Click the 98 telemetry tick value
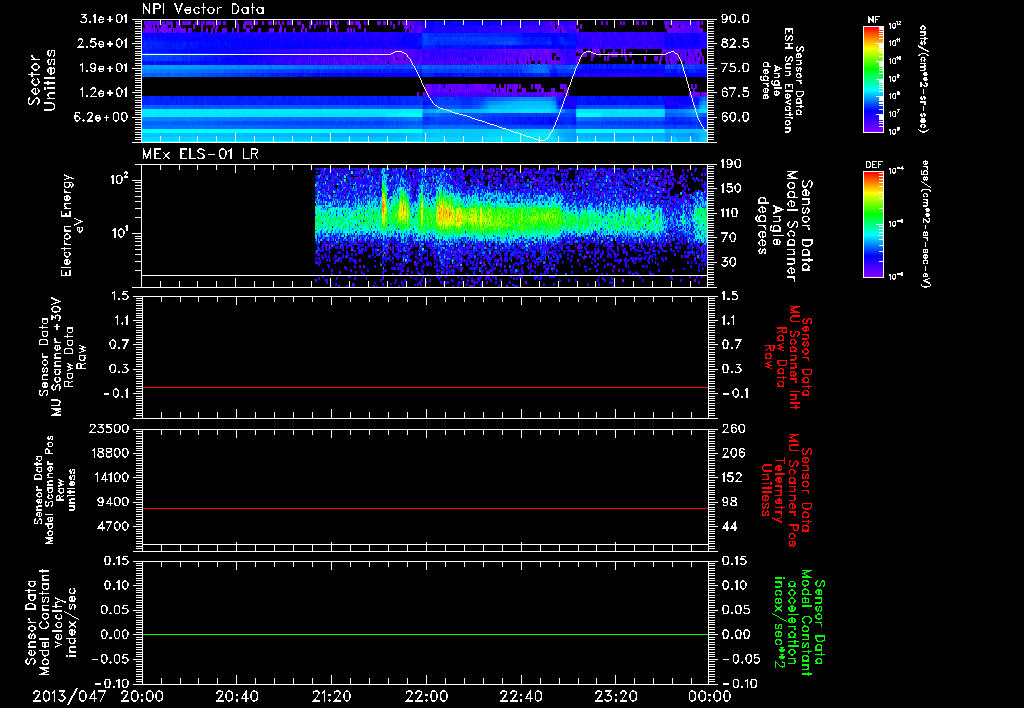Image resolution: width=1024 pixels, height=708 pixels. (729, 502)
